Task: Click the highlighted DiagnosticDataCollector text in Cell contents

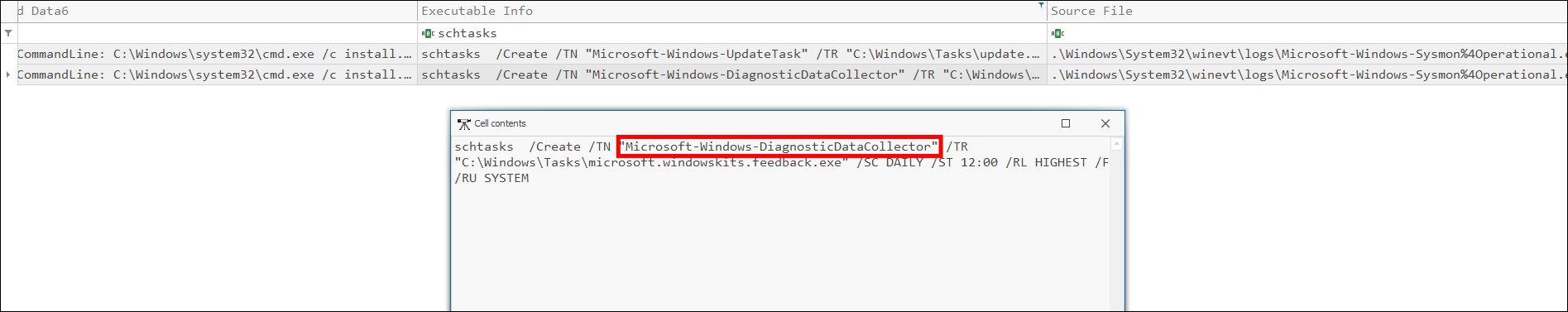Action: click(x=779, y=146)
